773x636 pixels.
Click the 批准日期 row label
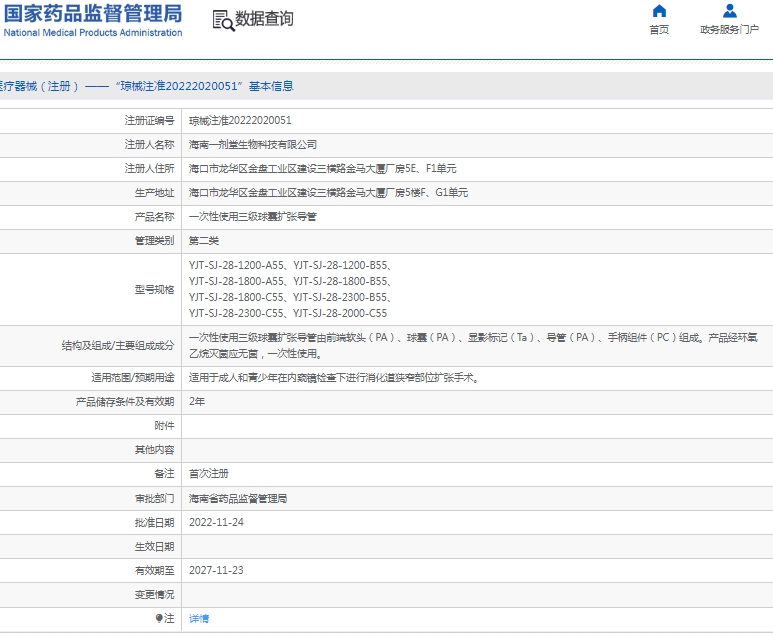[154, 523]
